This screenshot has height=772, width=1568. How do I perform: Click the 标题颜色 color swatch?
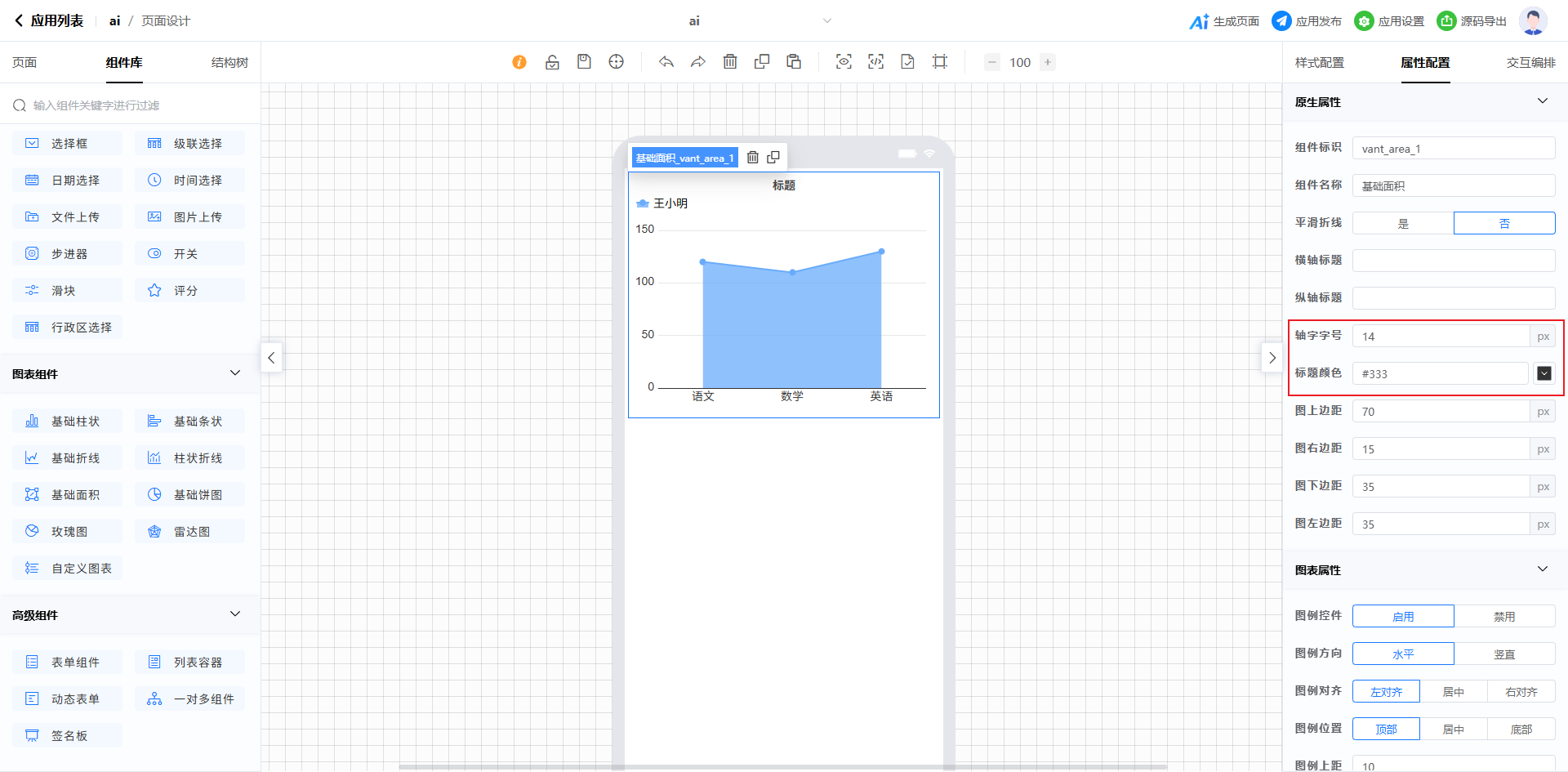pos(1543,373)
